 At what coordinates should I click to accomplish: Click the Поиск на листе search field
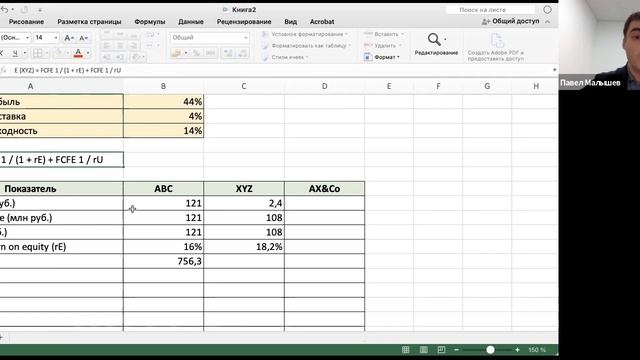491,9
